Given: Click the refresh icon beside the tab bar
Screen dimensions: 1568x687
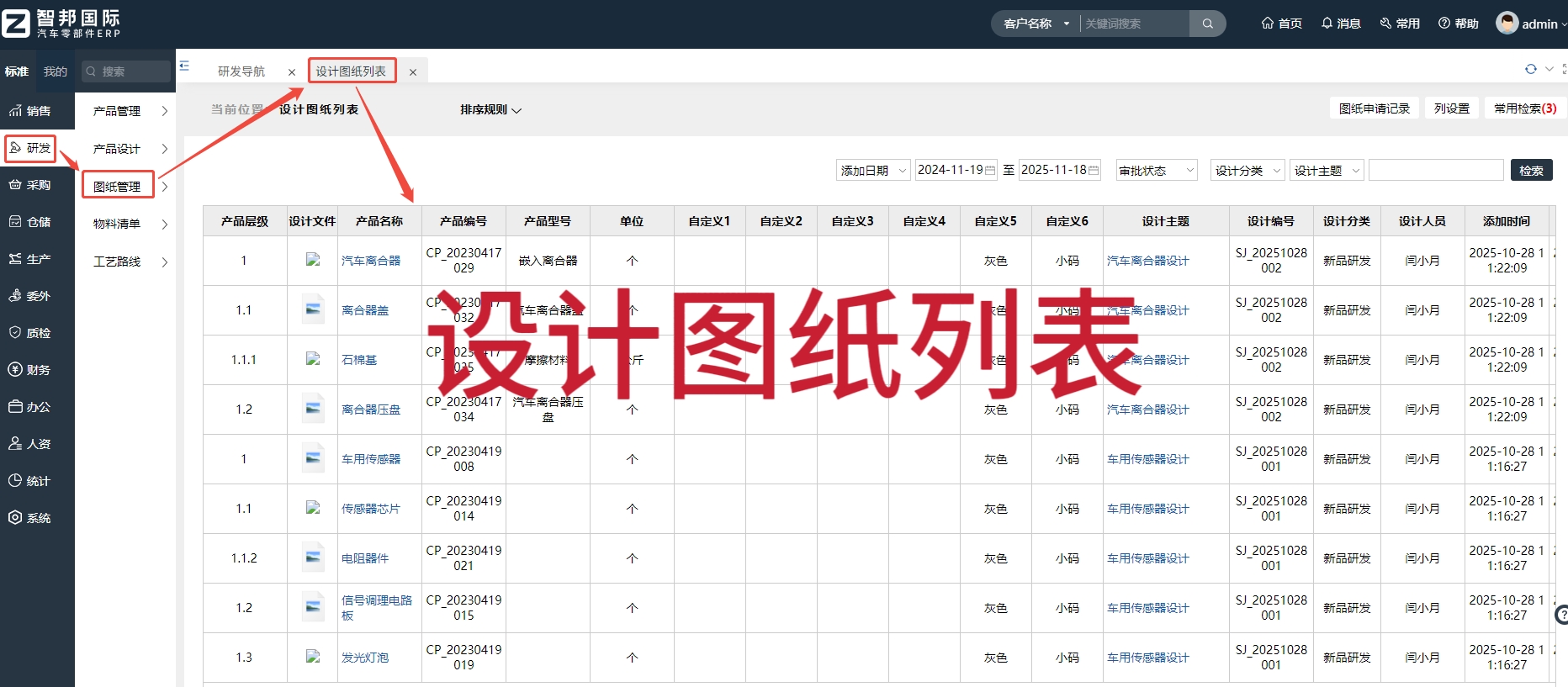Looking at the screenshot, I should pos(1531,69).
